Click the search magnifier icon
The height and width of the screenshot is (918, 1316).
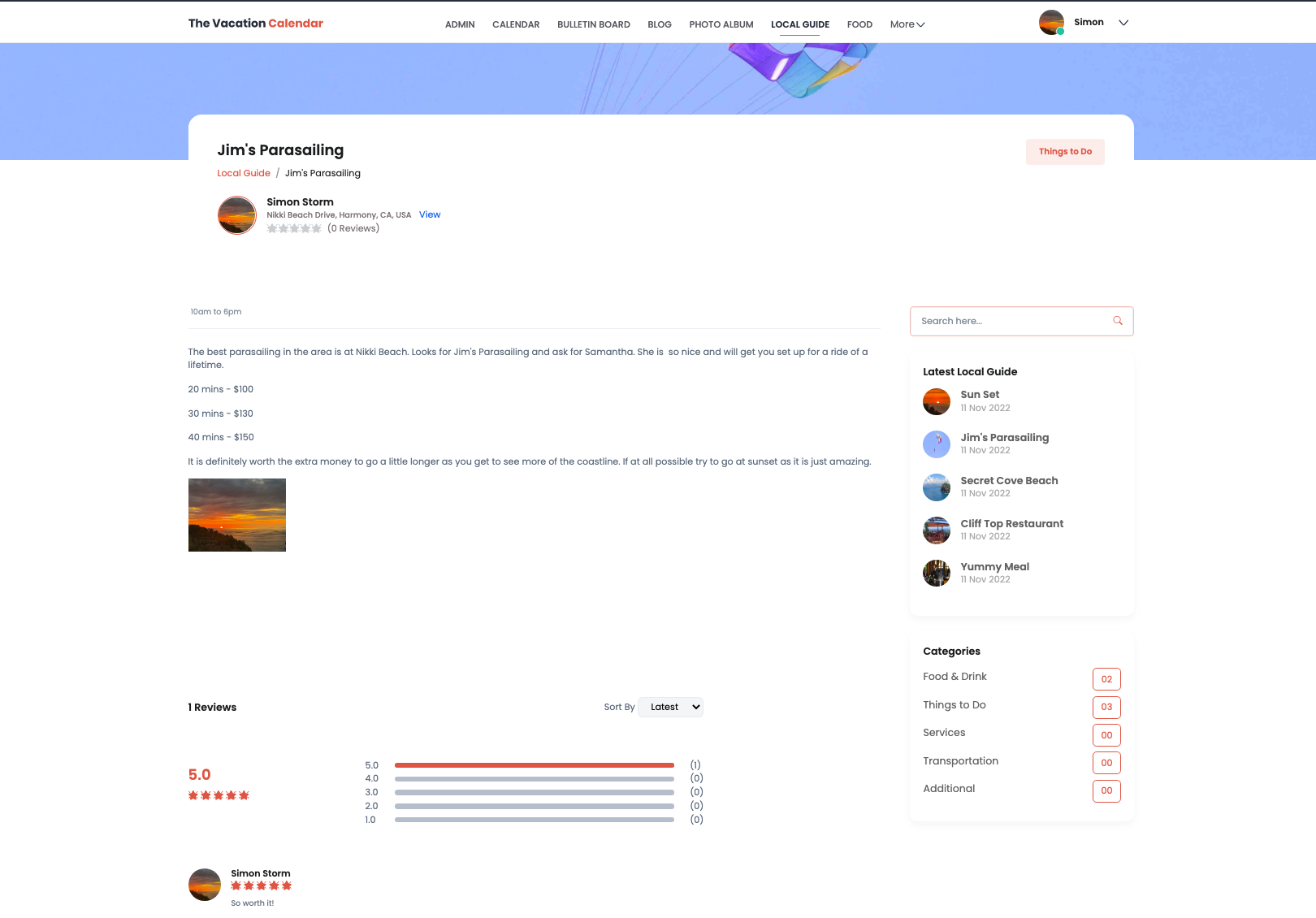pyautogui.click(x=1117, y=321)
